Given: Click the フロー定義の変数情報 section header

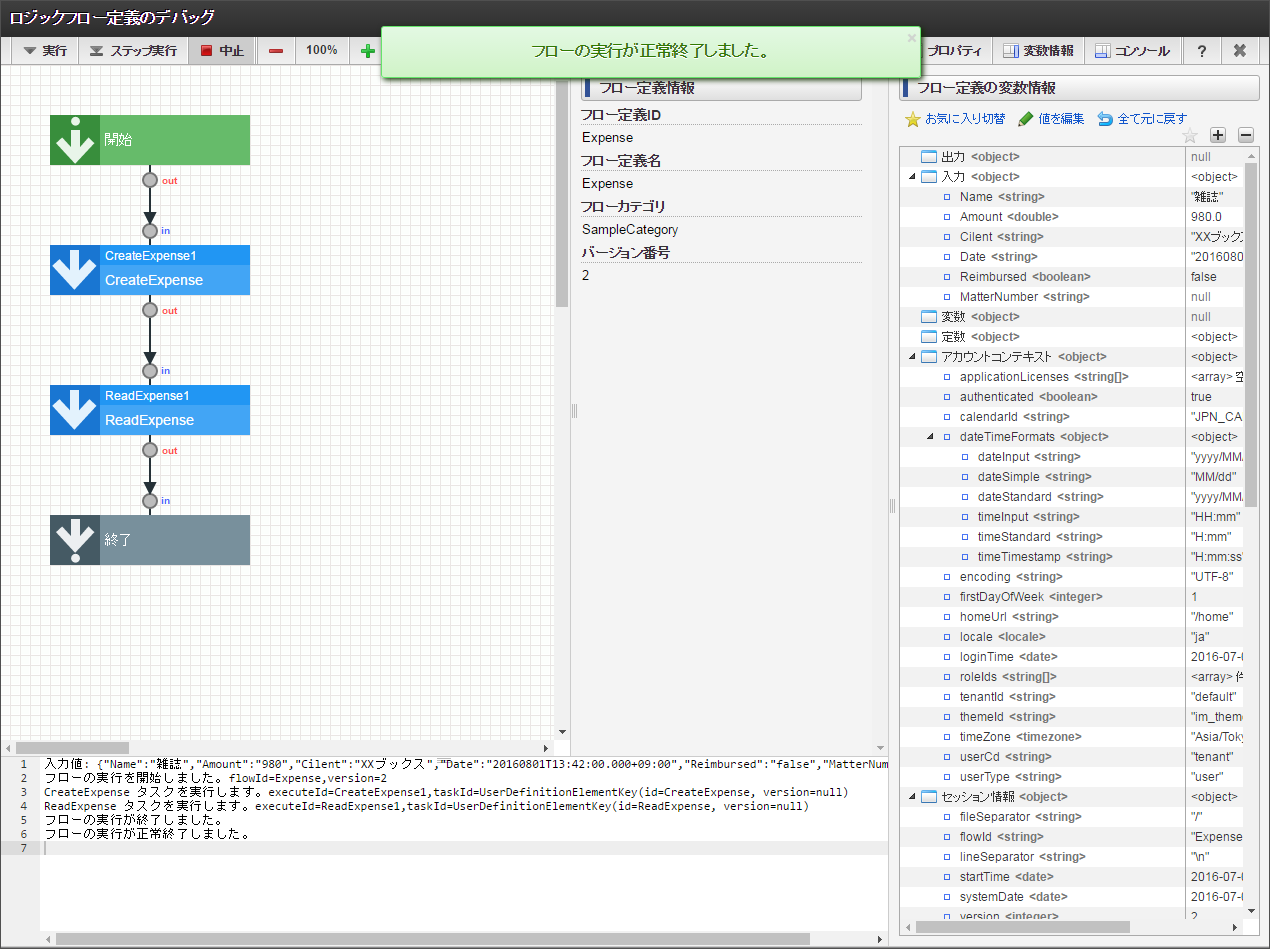Looking at the screenshot, I should [x=1079, y=88].
